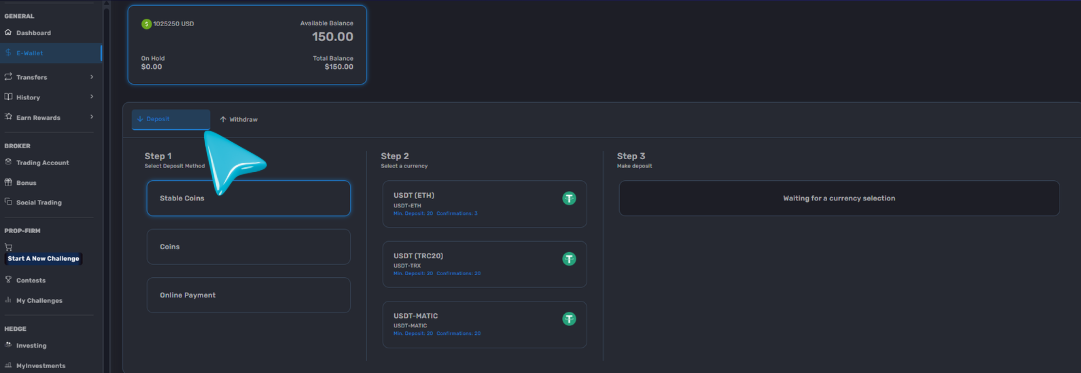Choose Stable Coins deposit method
The width and height of the screenshot is (1081, 373).
[248, 198]
